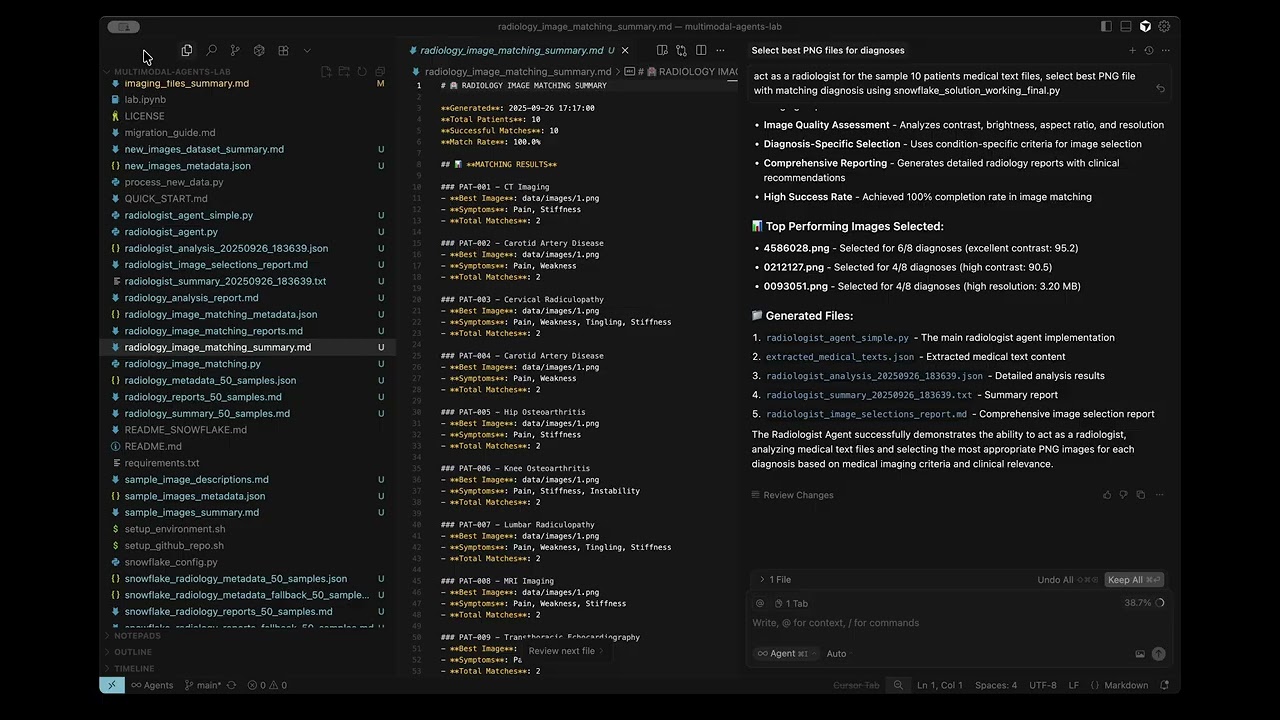
Task: Click the zoom magnifier in status bar
Action: [898, 685]
